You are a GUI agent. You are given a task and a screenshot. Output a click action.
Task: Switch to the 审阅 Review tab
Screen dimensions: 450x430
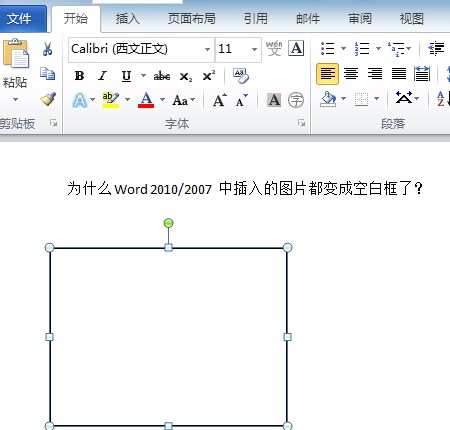pos(360,19)
